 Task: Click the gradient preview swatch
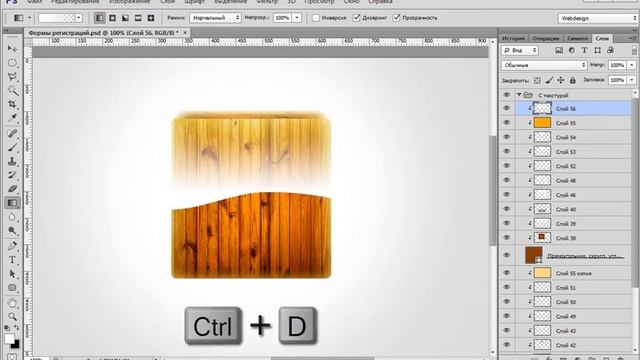click(57, 18)
